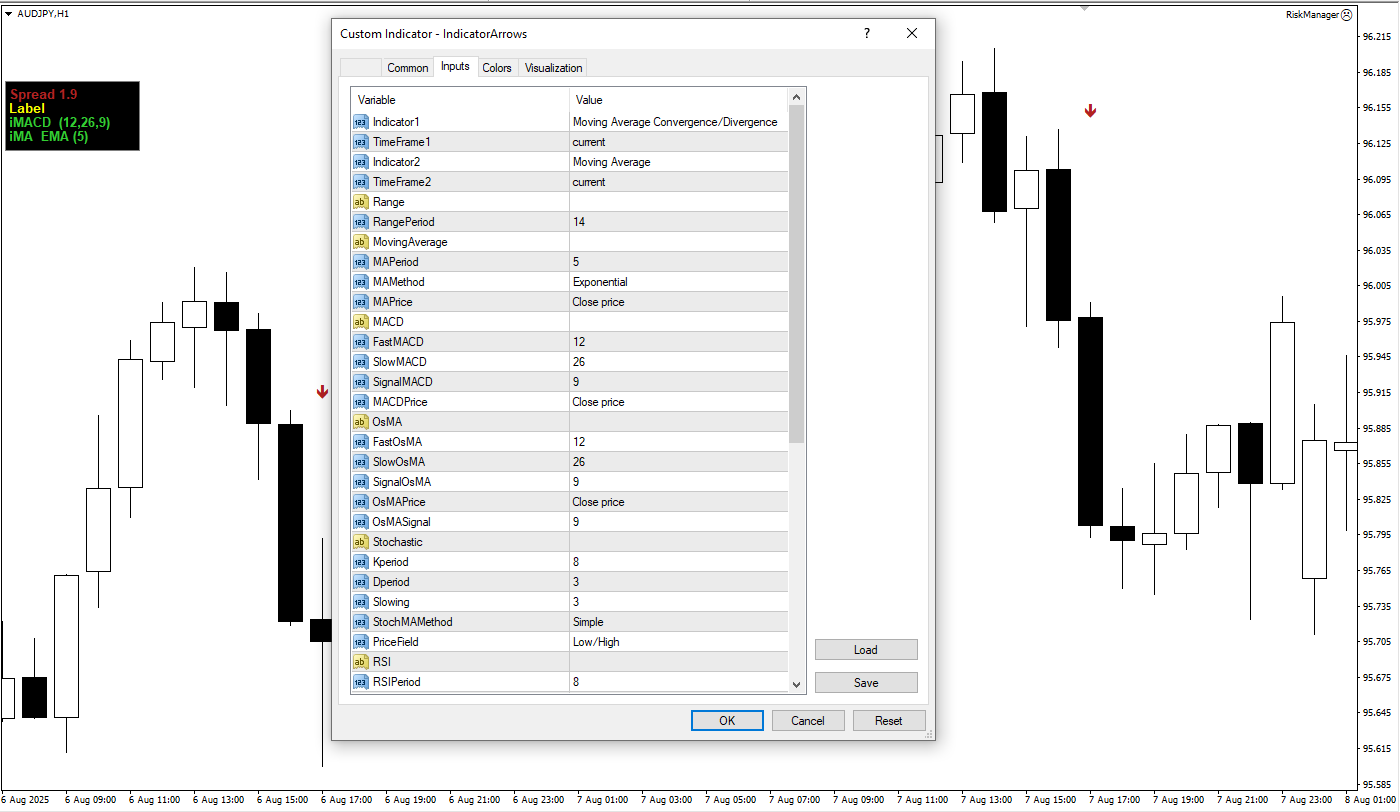The width and height of the screenshot is (1400, 812).
Task: Click the scrollbar down arrow in the parameters list
Action: click(x=796, y=684)
